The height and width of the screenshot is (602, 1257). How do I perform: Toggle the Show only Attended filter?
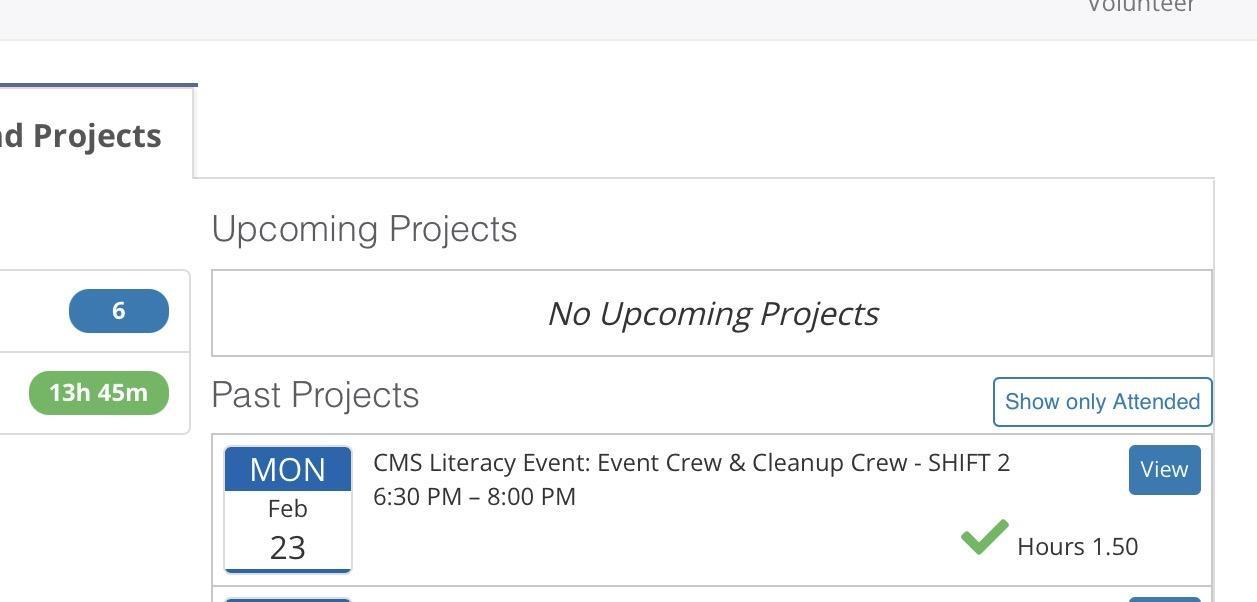click(1102, 402)
